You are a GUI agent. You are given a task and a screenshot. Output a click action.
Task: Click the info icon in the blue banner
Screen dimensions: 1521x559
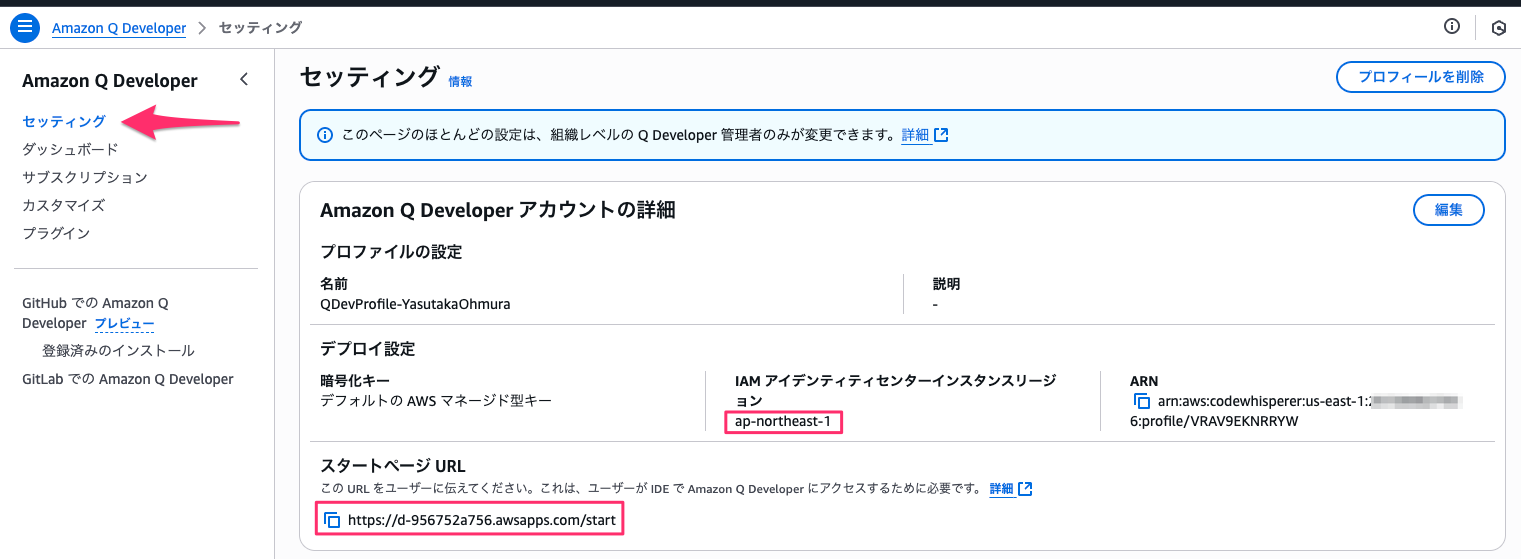click(324, 135)
